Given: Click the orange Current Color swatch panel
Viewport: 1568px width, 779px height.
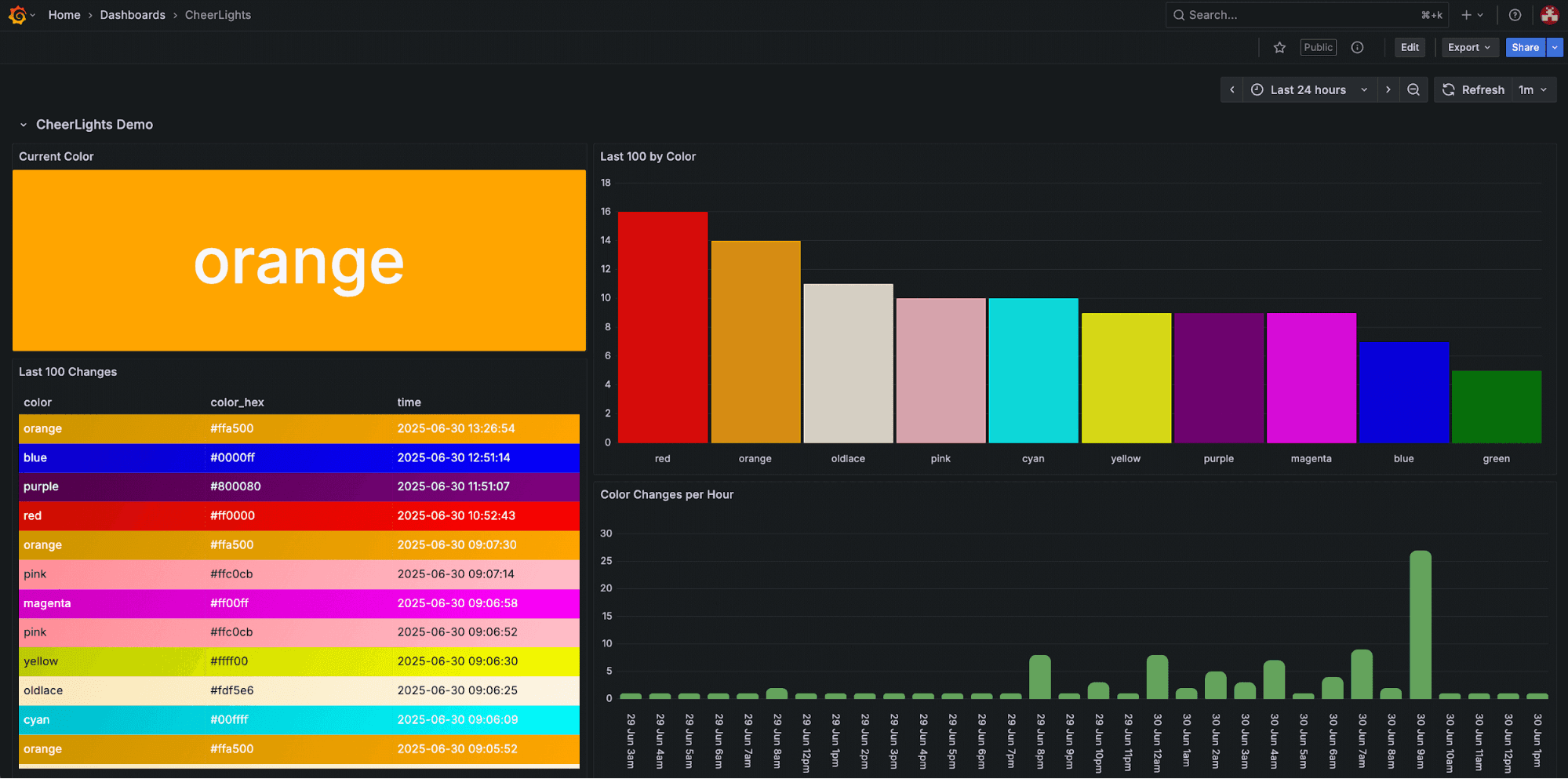Looking at the screenshot, I should point(299,260).
